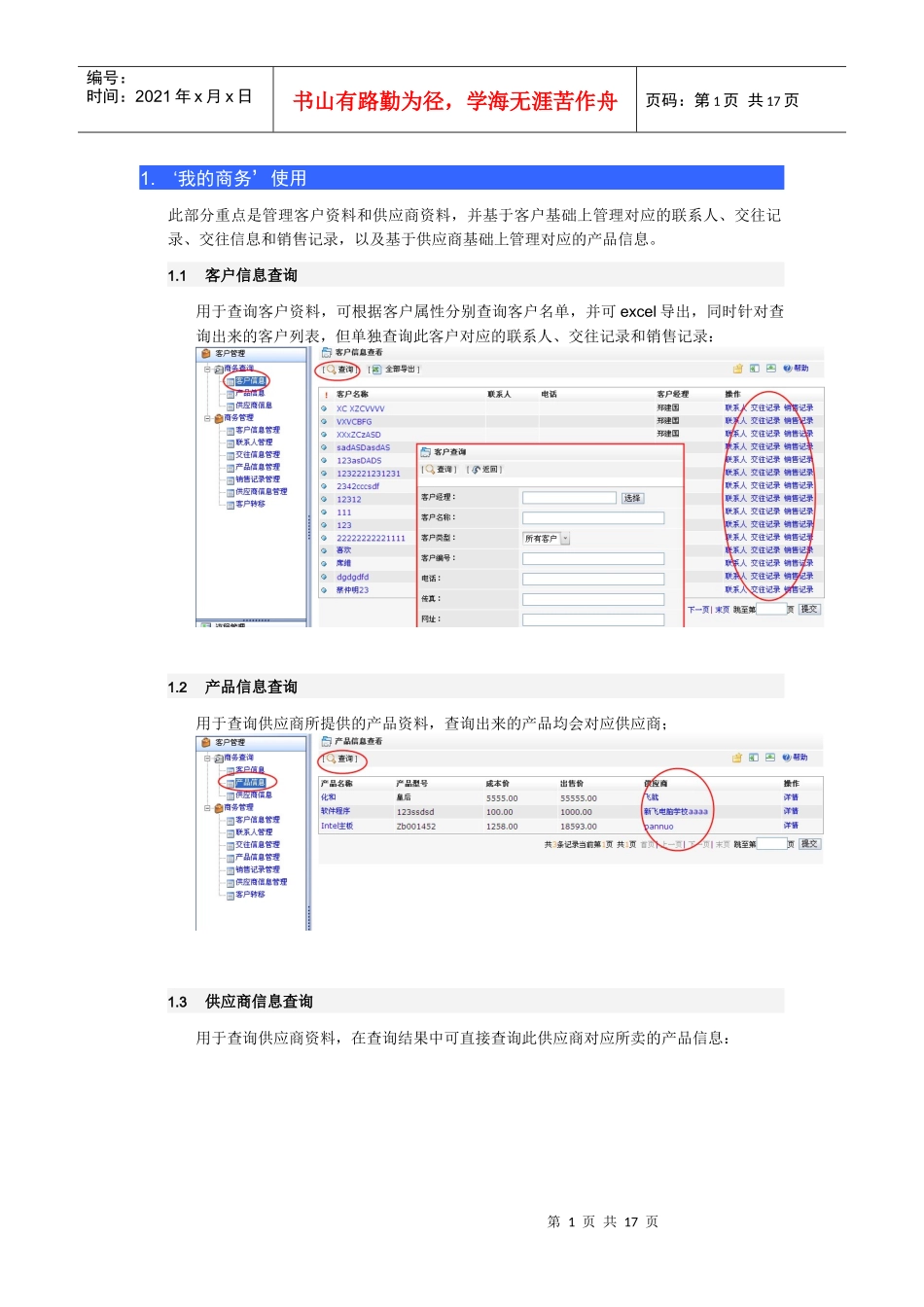Image resolution: width=924 pixels, height=1307 pixels.
Task: Click section heading 1.3 供应商信息查询
Action: pos(240,1002)
